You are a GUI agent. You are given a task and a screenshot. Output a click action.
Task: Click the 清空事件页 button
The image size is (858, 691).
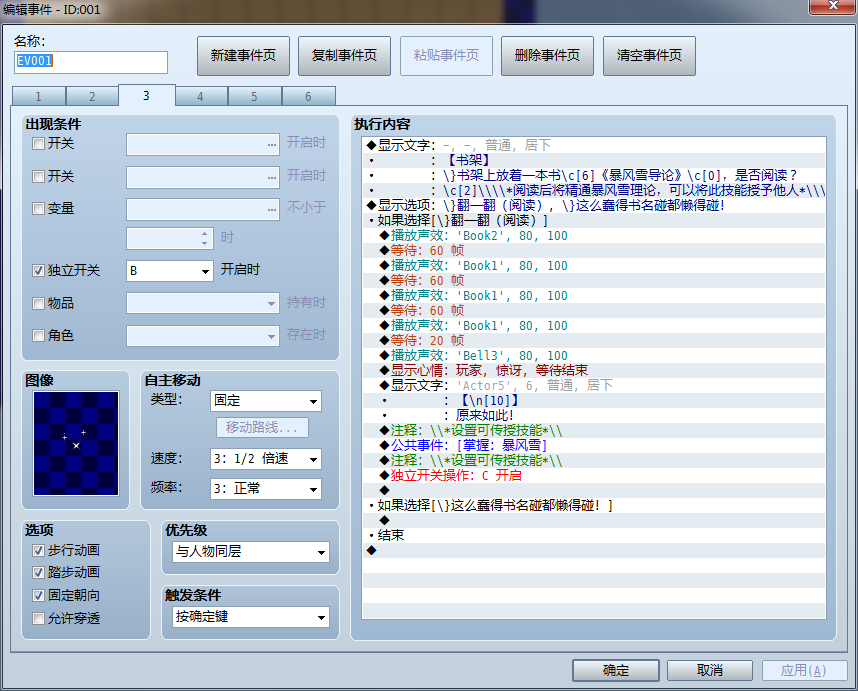(x=650, y=56)
